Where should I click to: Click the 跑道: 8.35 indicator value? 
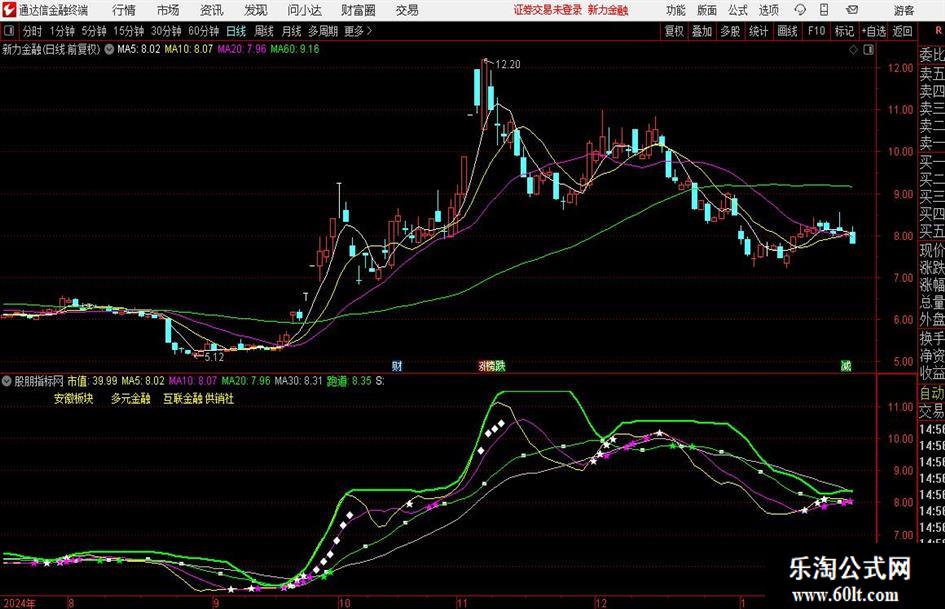coord(349,381)
